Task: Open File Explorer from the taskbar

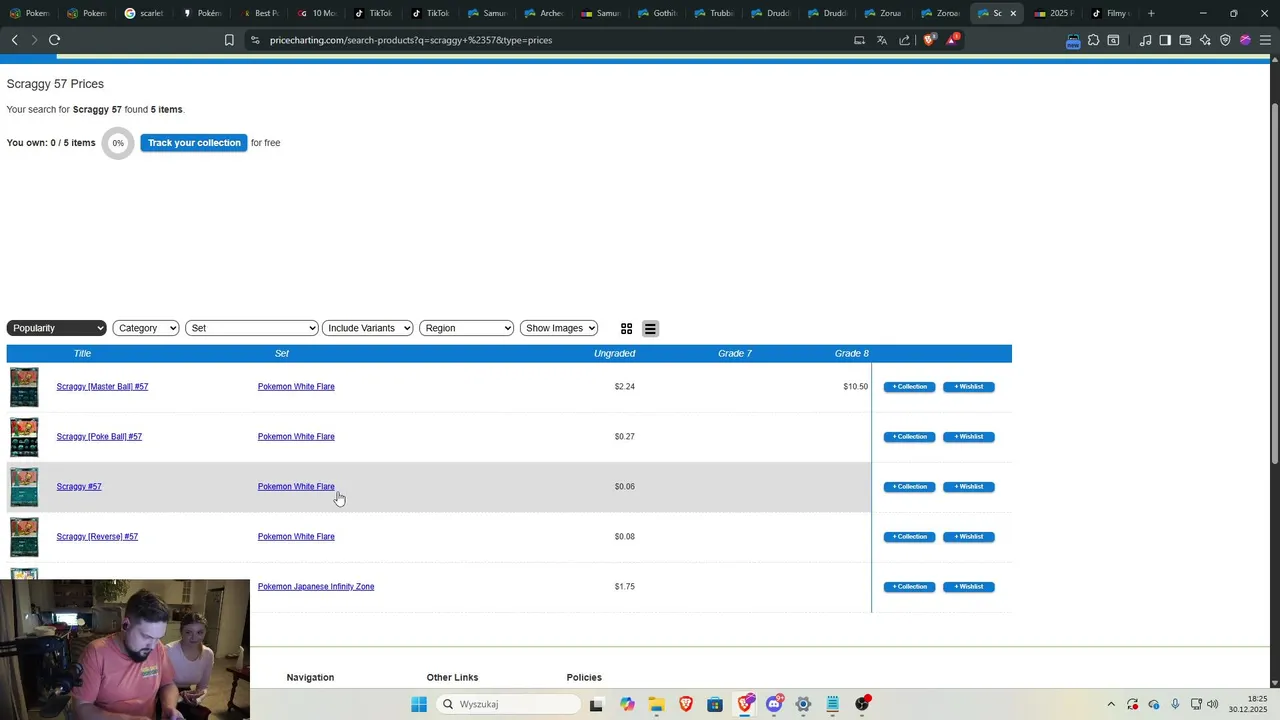Action: [656, 704]
